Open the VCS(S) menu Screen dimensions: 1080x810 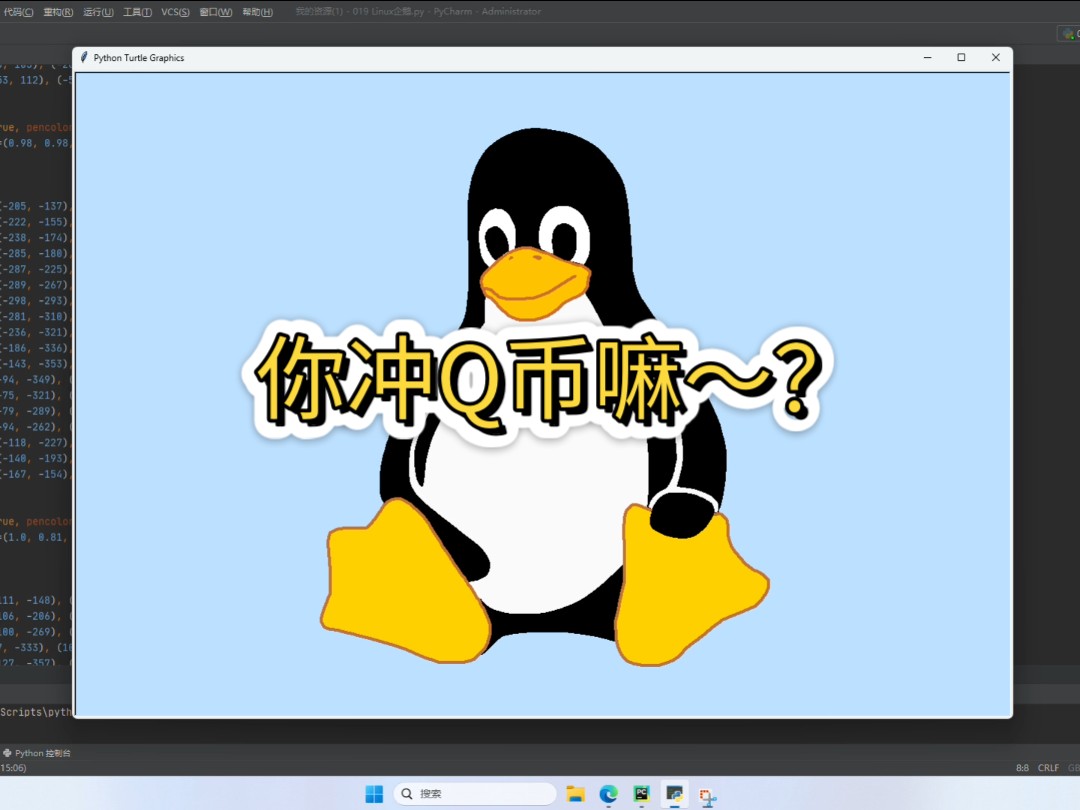[174, 12]
